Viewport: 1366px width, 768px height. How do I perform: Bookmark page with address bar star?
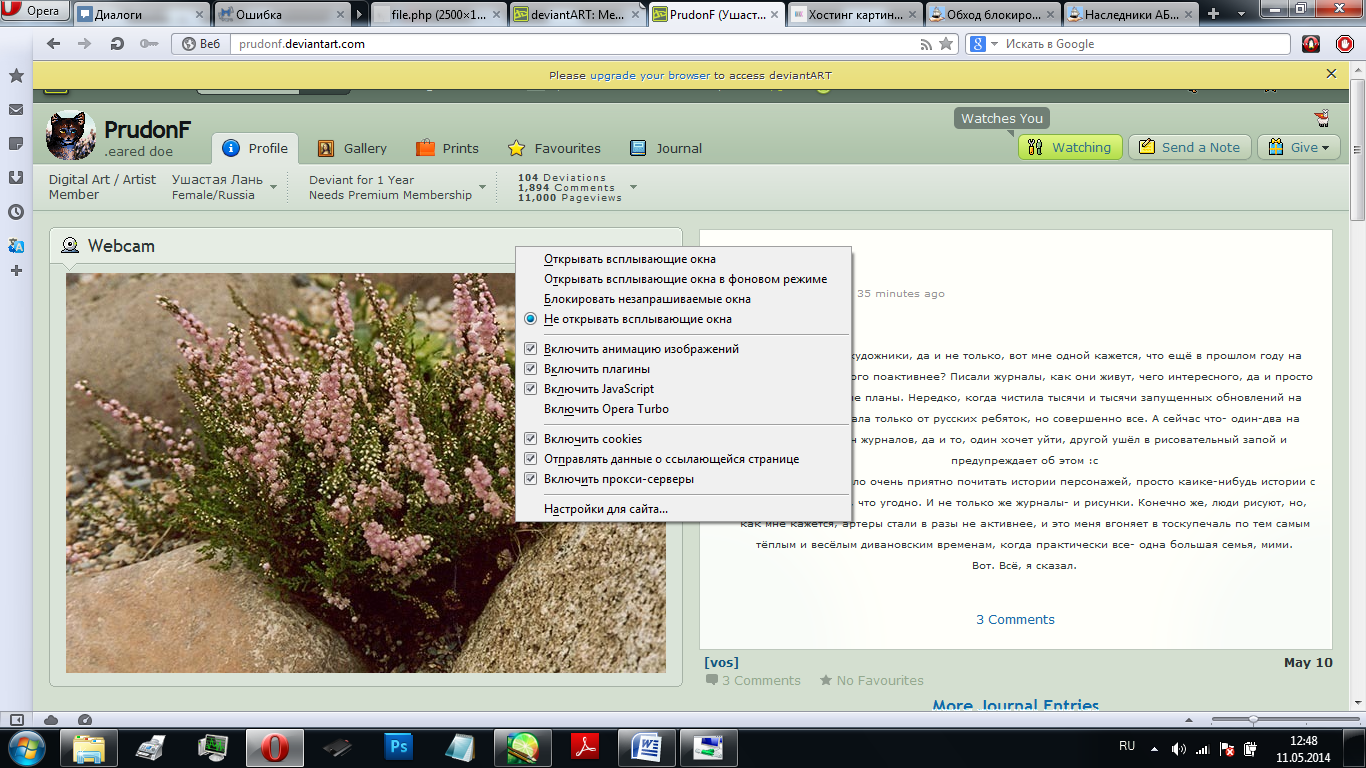[x=946, y=44]
